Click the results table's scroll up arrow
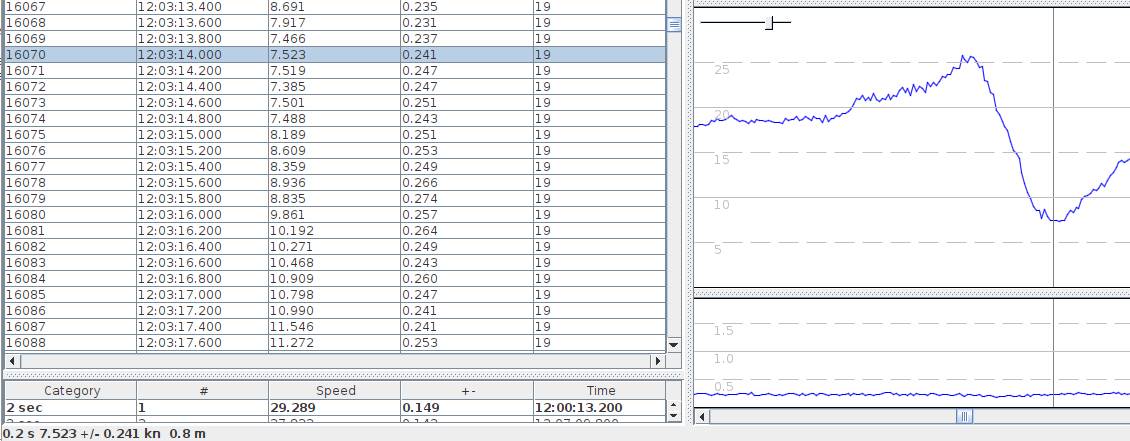 tap(673, 405)
